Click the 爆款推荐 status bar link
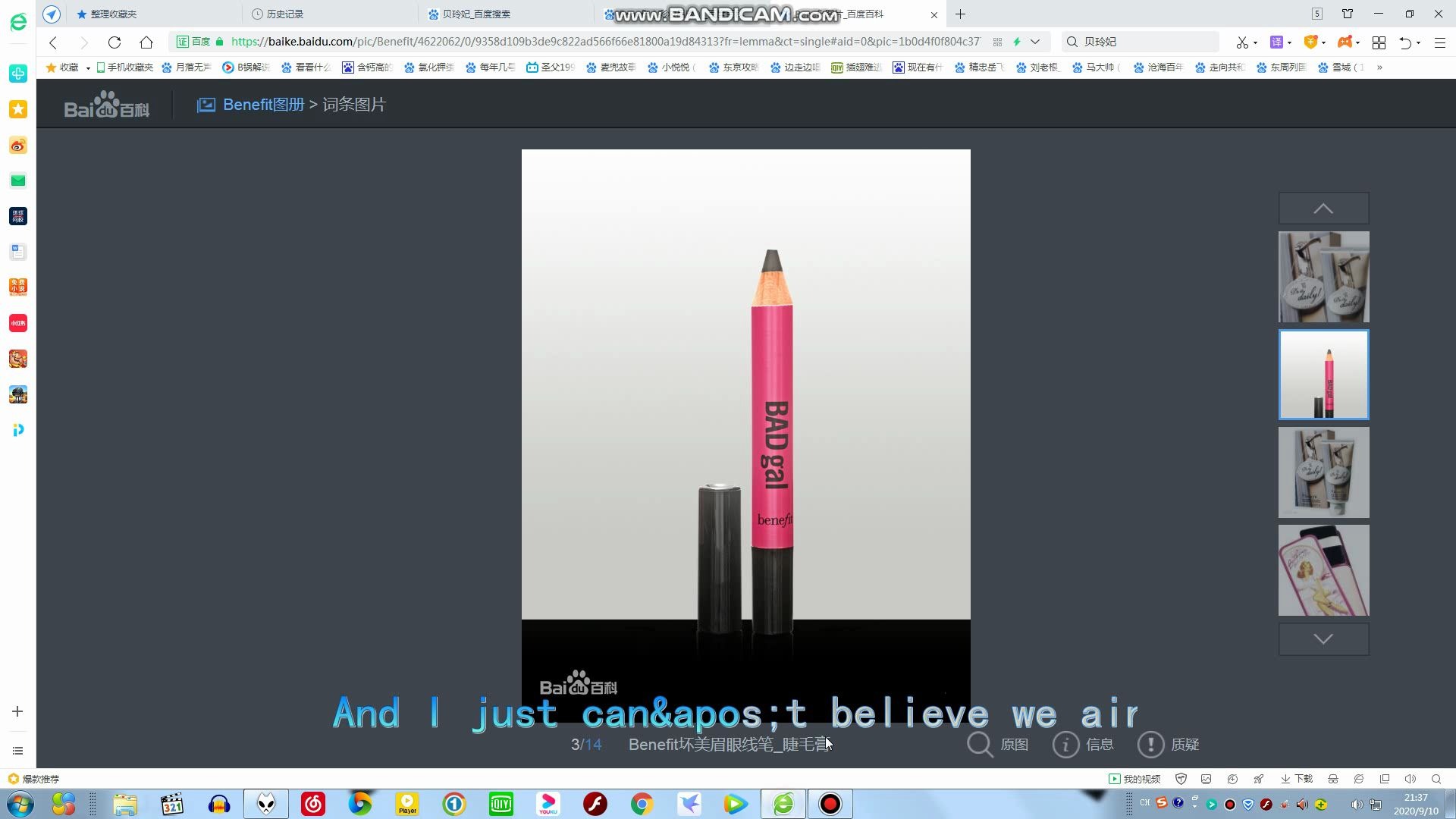 click(x=33, y=779)
